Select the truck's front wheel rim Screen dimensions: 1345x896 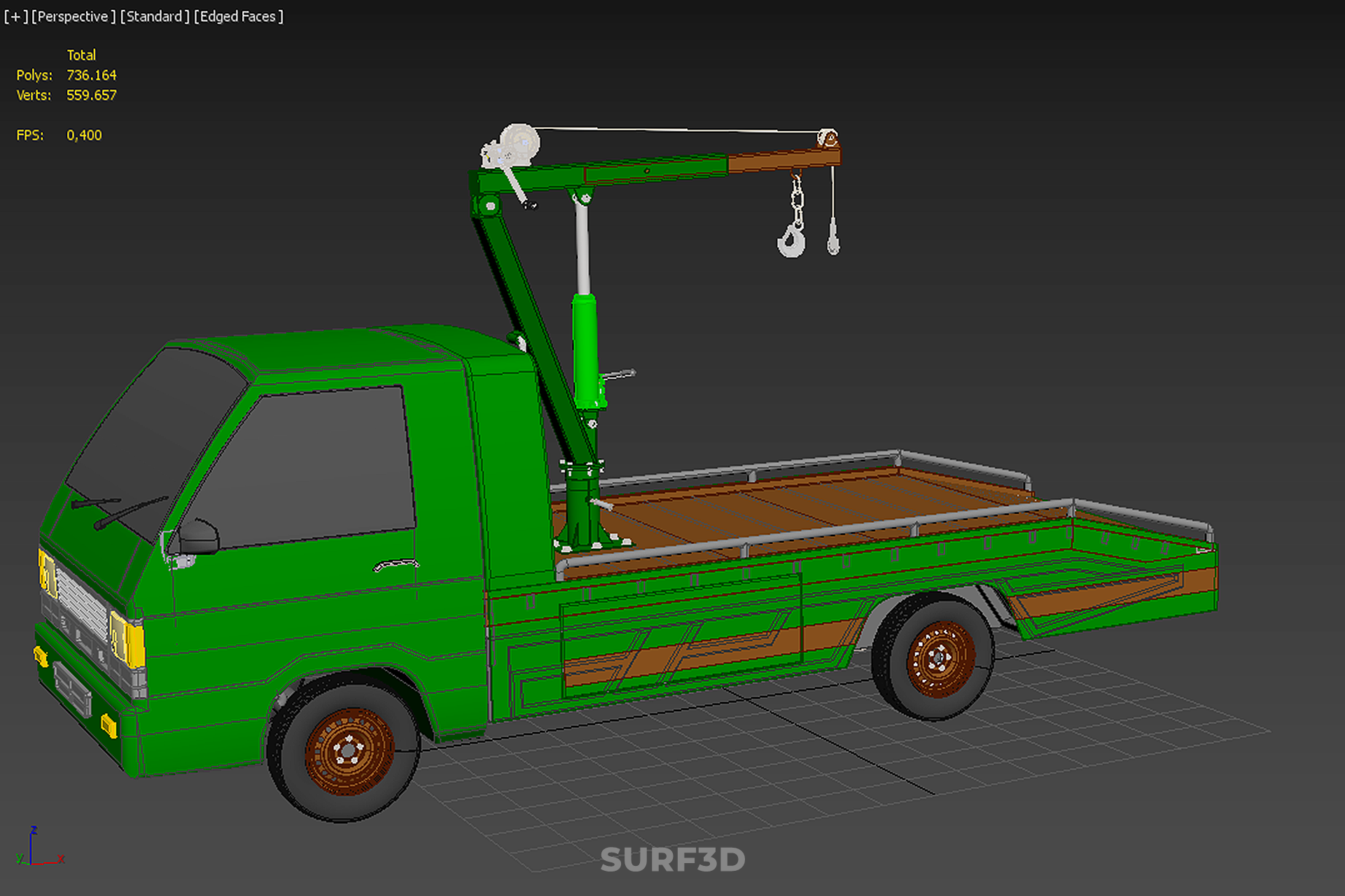[349, 751]
